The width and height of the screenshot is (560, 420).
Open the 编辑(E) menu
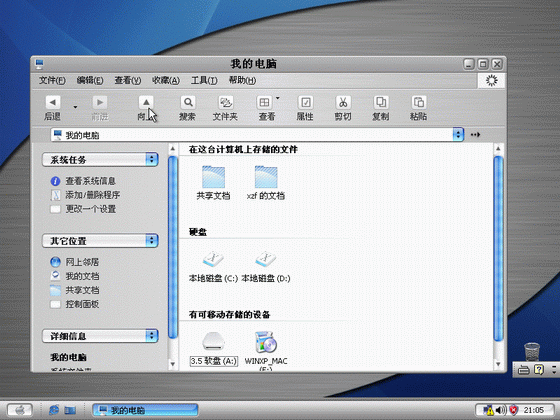click(90, 80)
